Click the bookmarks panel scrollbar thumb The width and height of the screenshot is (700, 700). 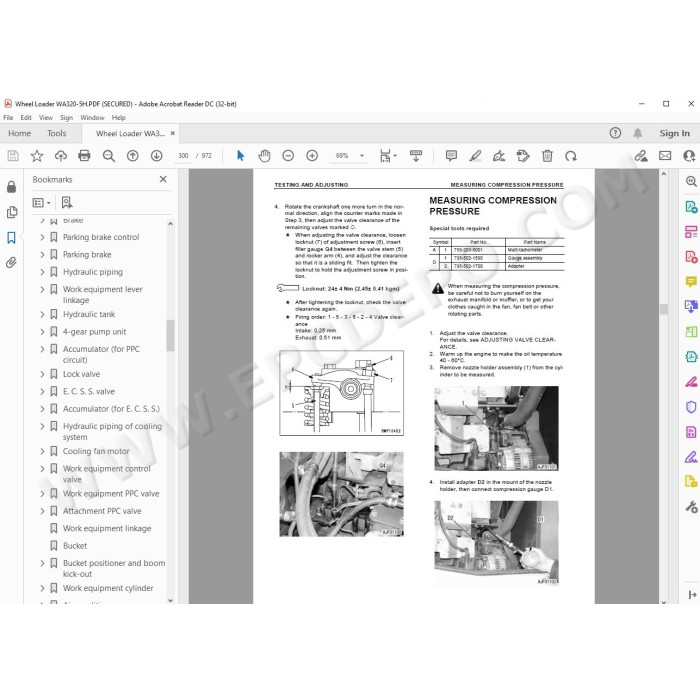[x=170, y=335]
